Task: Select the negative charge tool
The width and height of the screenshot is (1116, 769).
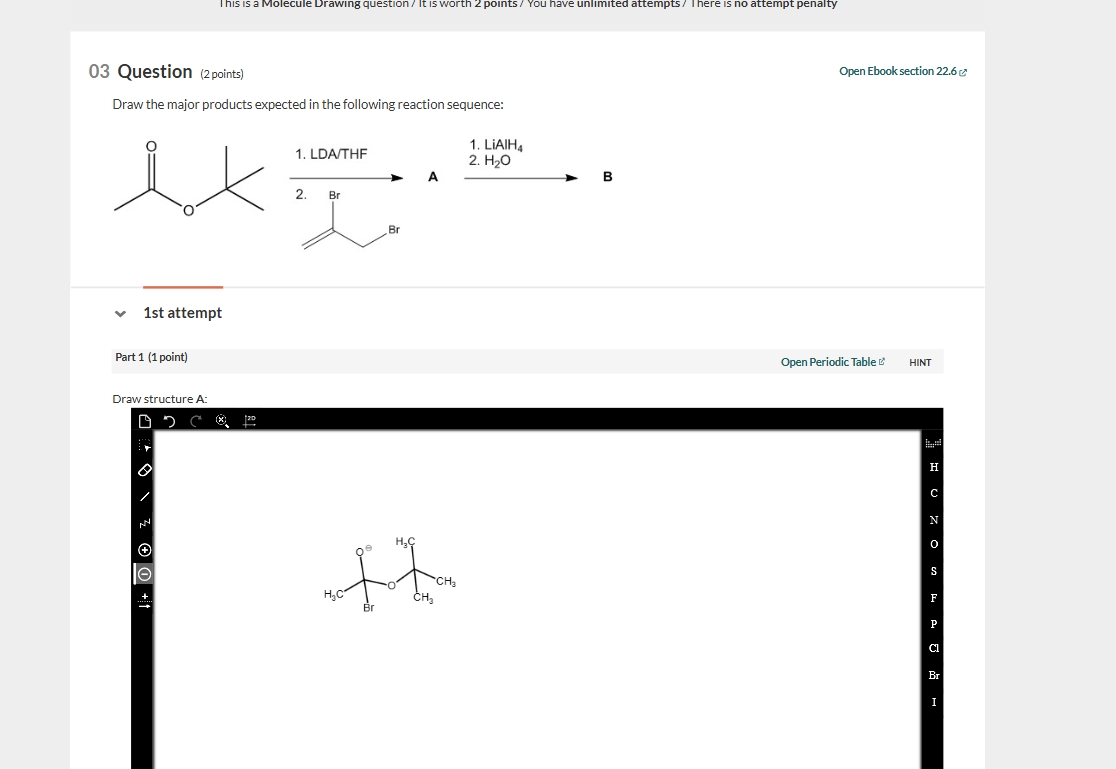Action: click(x=144, y=574)
